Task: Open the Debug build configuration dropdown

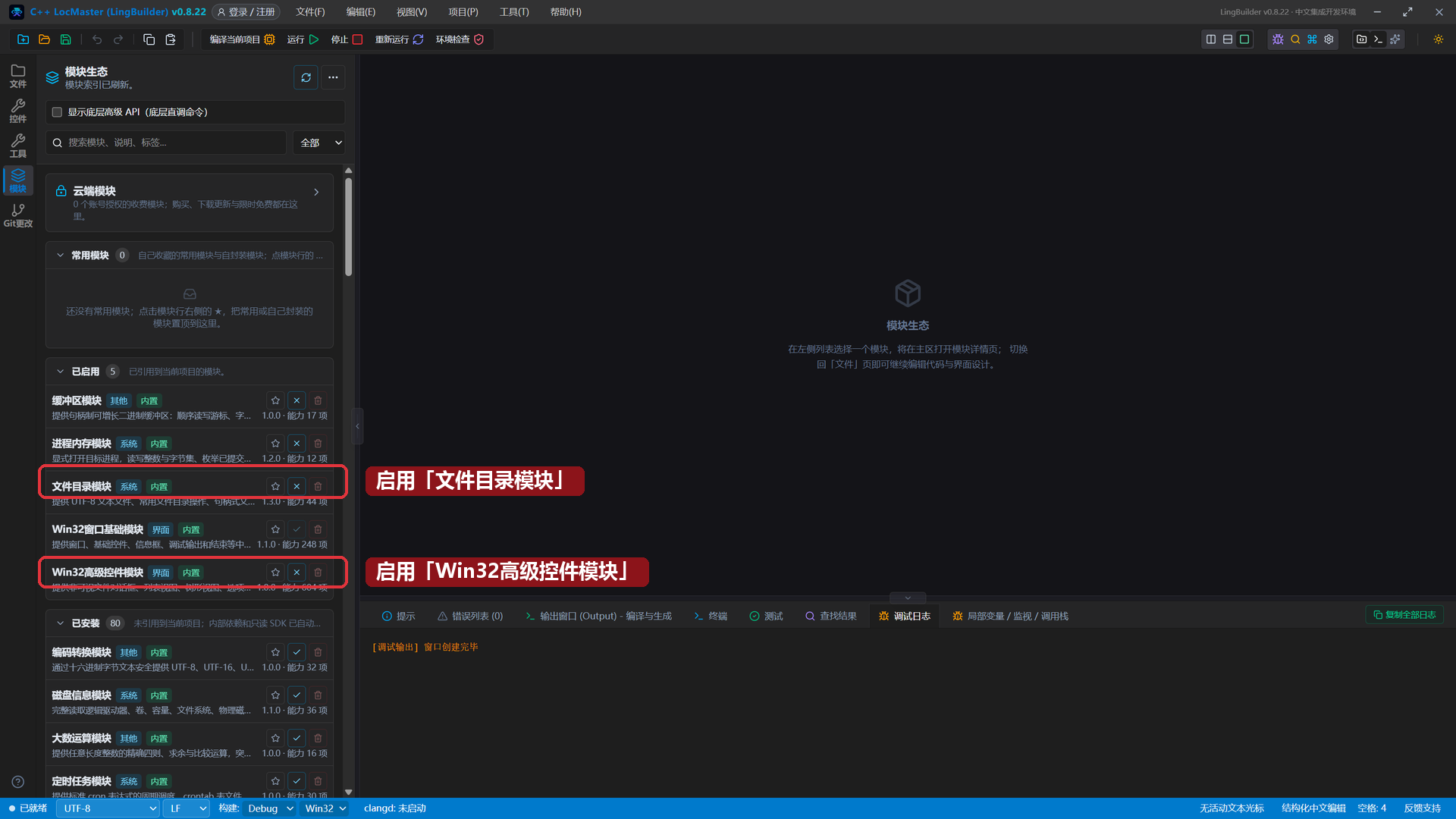Action: tap(269, 808)
